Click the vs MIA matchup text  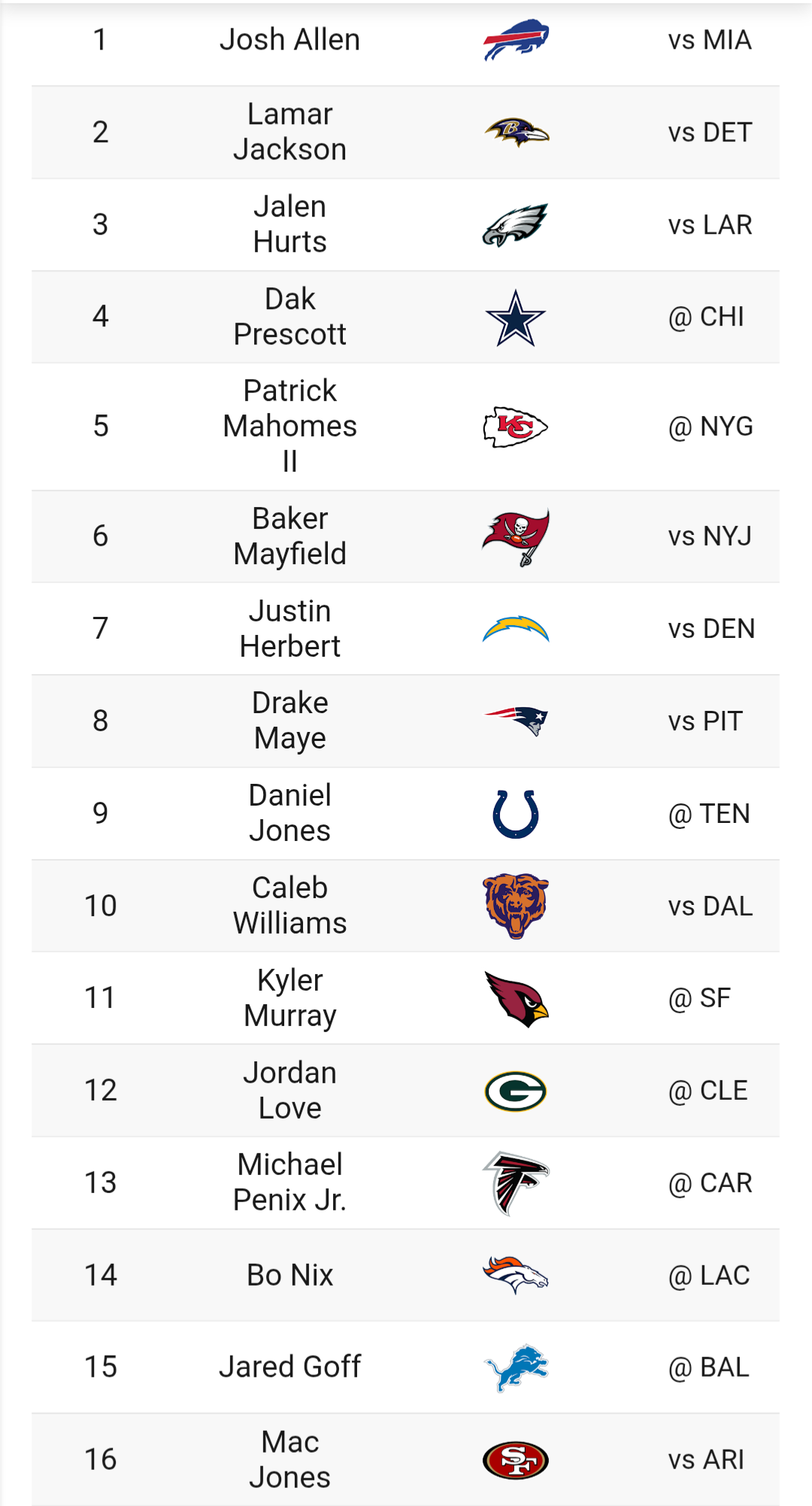pyautogui.click(x=710, y=40)
